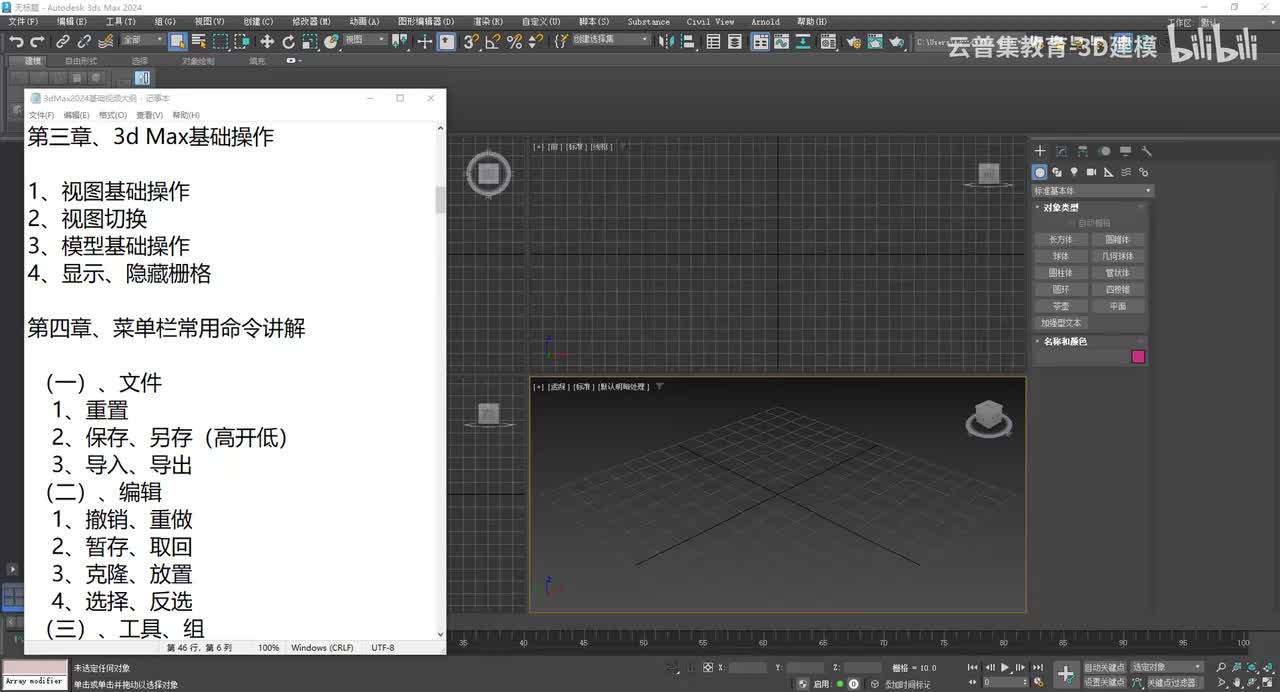Toggle the Angle Snap button

point(493,41)
